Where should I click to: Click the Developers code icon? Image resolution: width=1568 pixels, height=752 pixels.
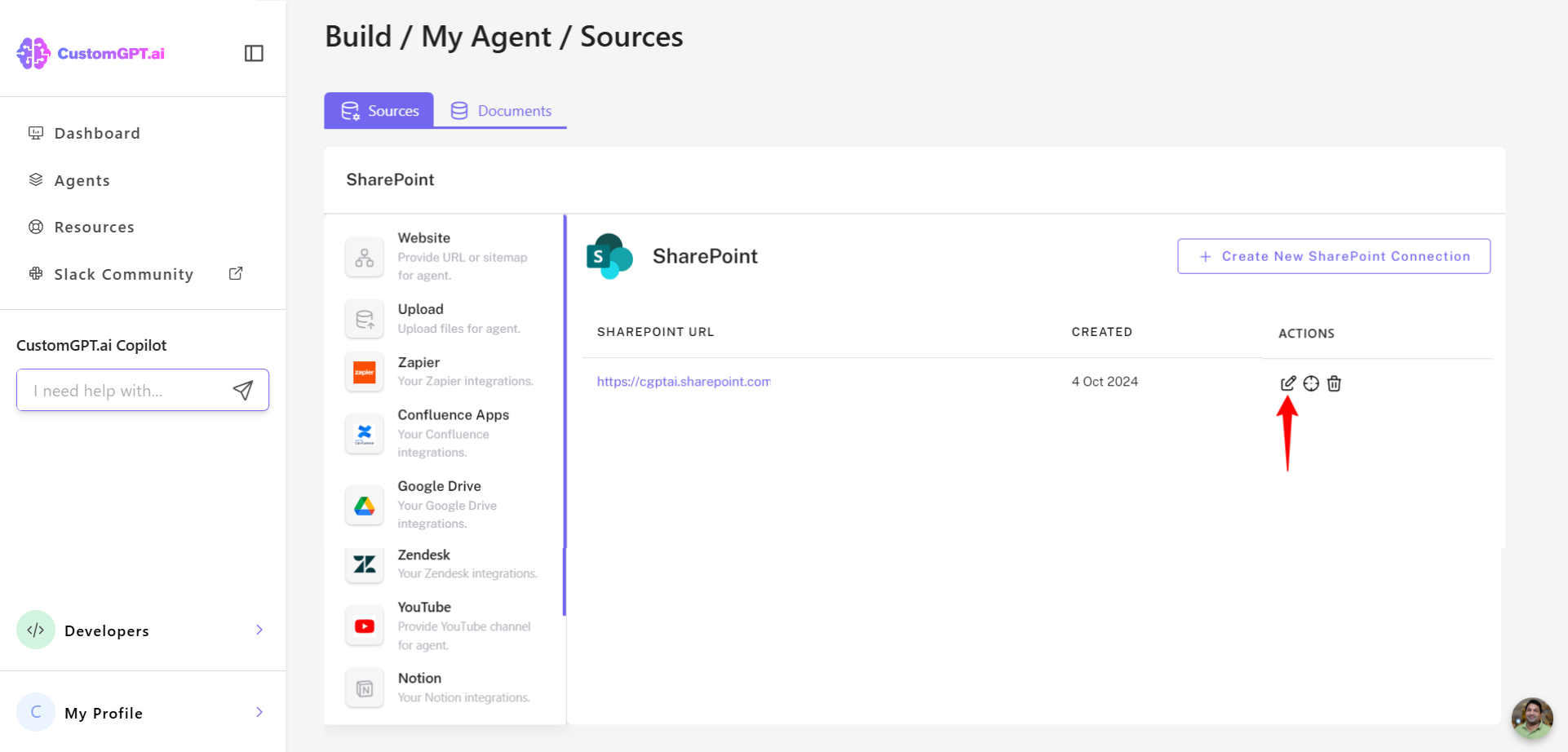point(36,630)
